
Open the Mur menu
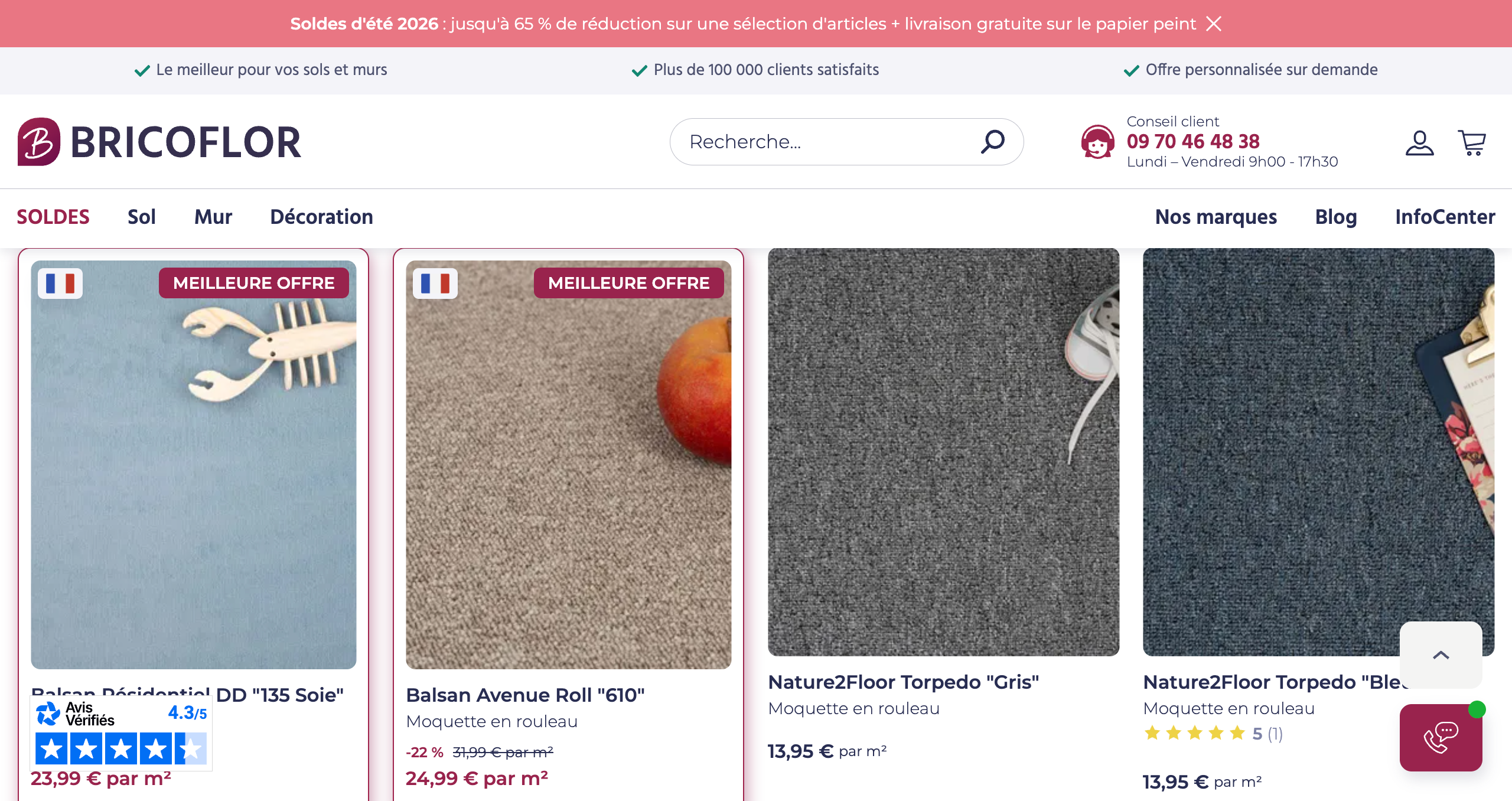point(213,217)
